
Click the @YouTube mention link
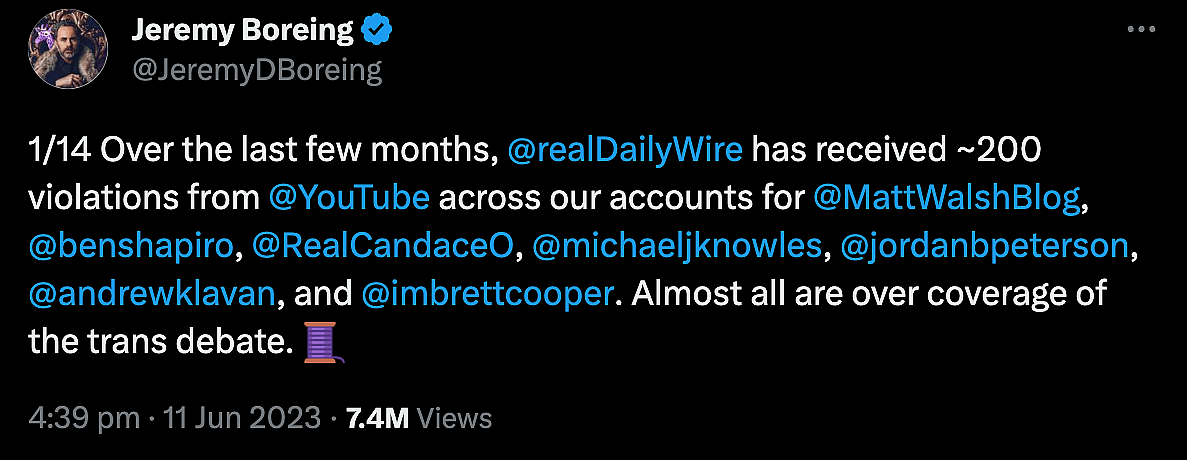click(x=350, y=198)
